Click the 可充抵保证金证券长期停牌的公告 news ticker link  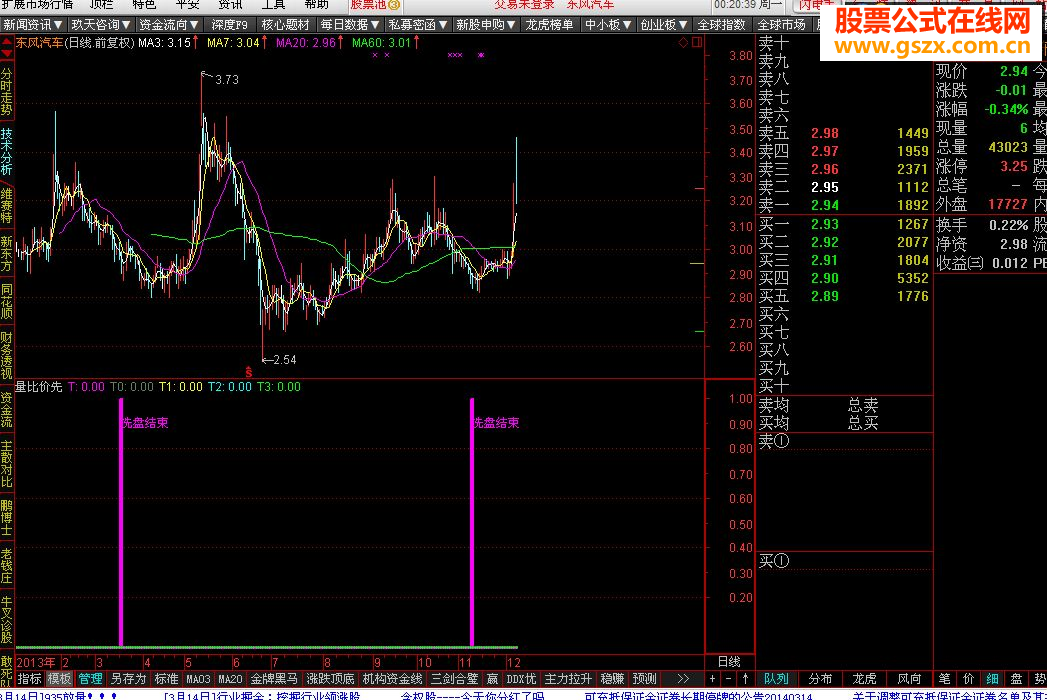click(698, 695)
